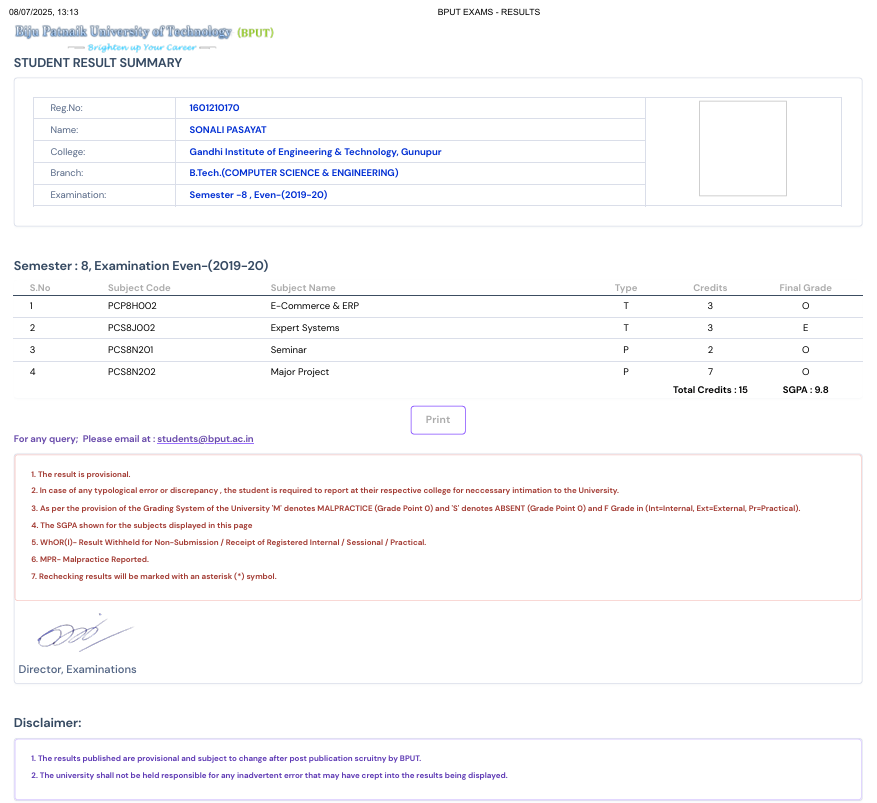Viewport: 877px width, 803px height.
Task: Click the timestamp 08/07/2025, 13:13
Action: [x=44, y=12]
